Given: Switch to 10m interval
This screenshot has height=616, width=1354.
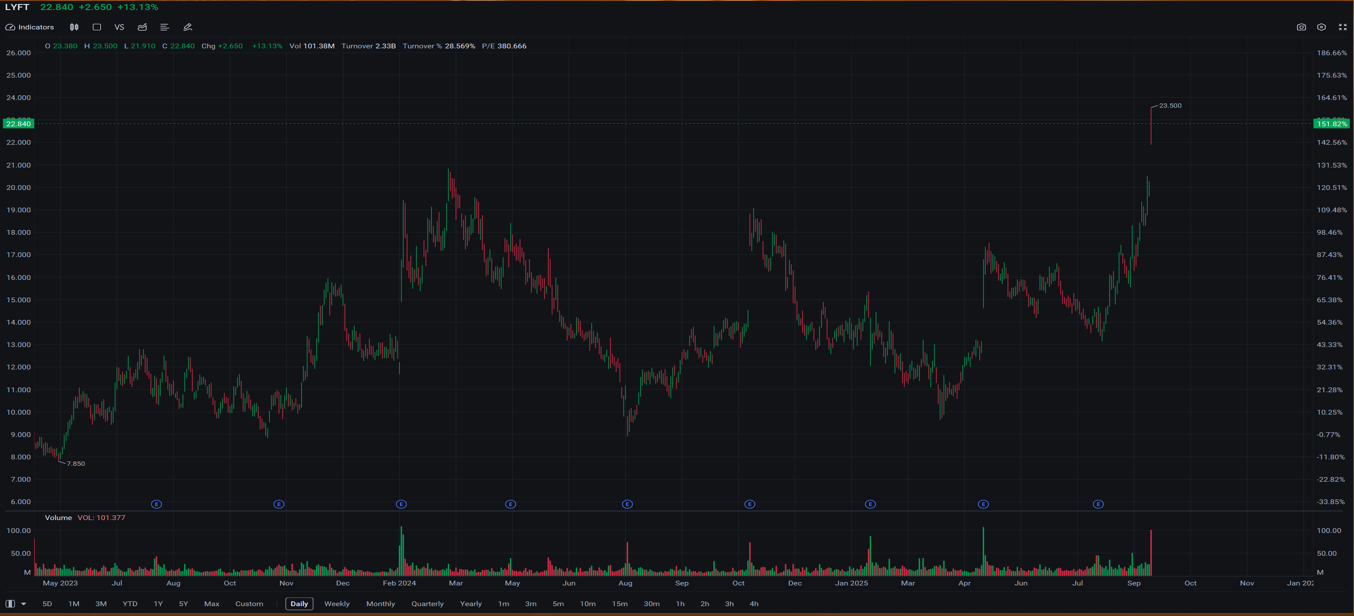Looking at the screenshot, I should (x=588, y=604).
